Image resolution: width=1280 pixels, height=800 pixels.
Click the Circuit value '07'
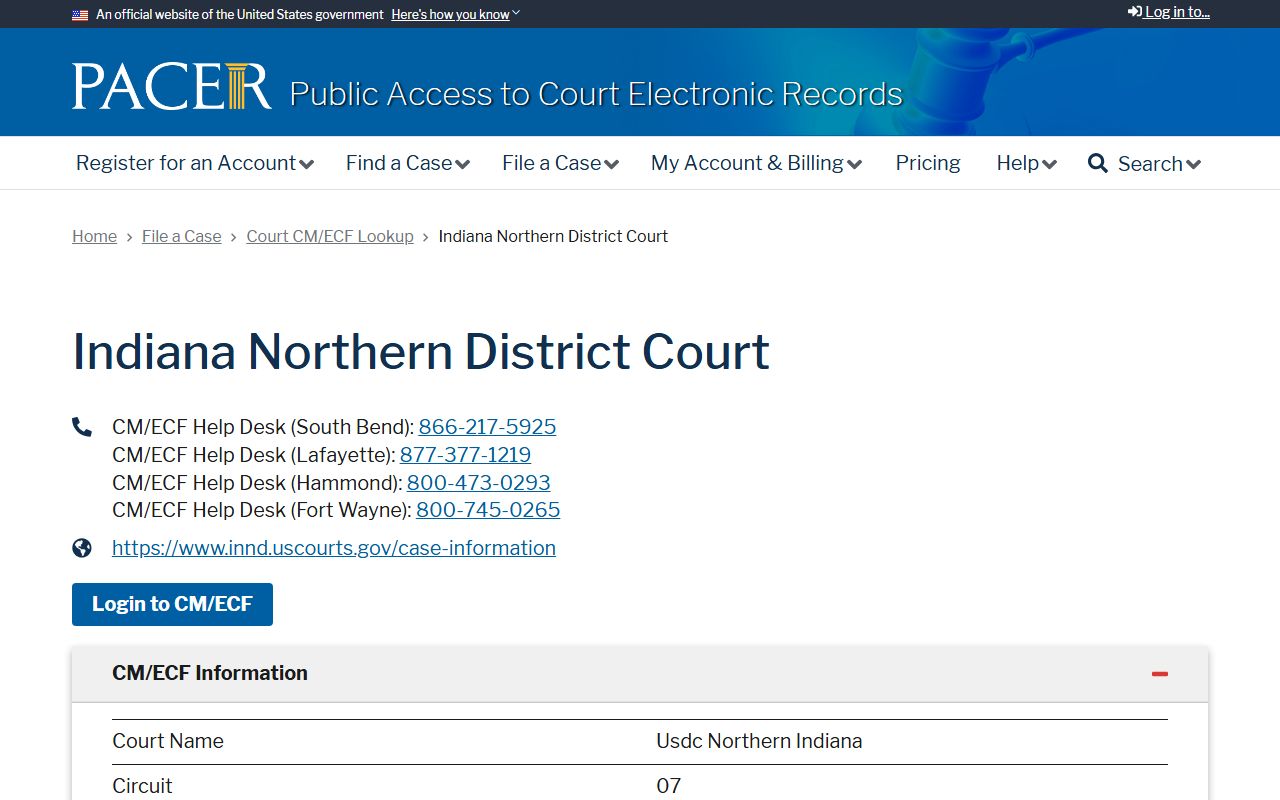(668, 786)
